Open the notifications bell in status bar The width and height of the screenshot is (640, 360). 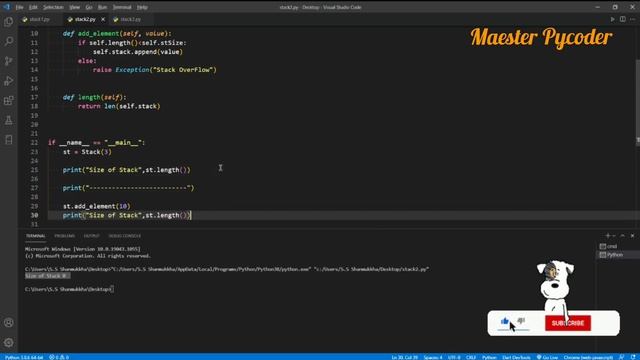pyautogui.click(x=632, y=357)
